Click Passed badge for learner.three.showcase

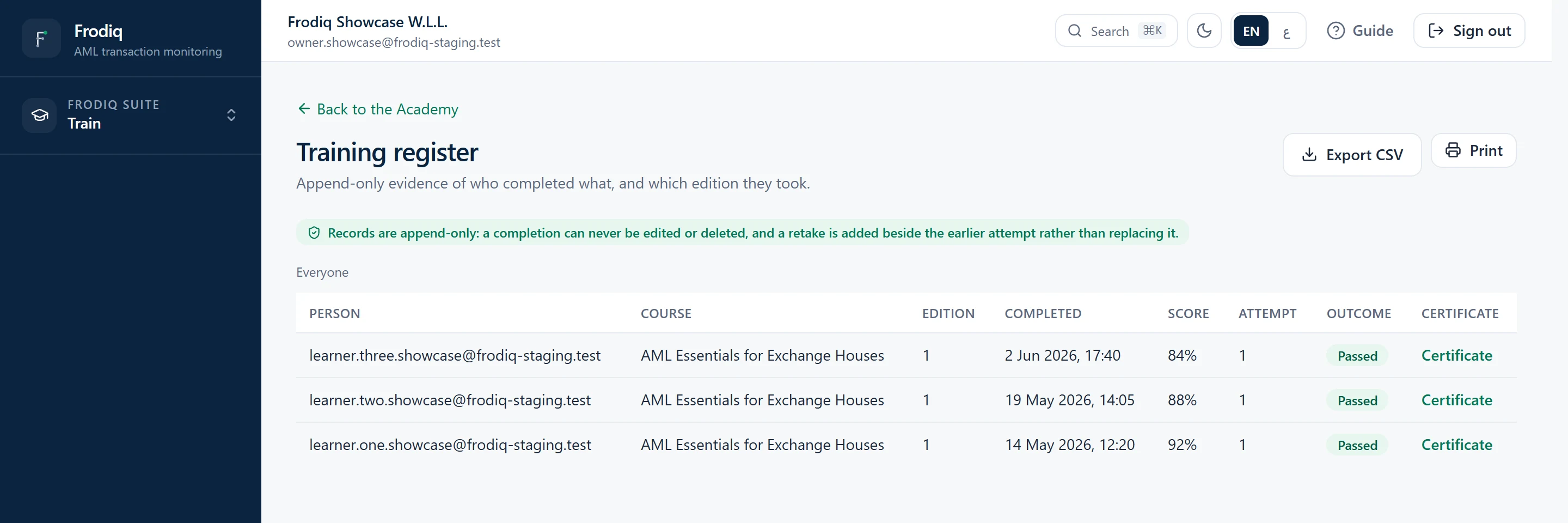pyautogui.click(x=1357, y=356)
